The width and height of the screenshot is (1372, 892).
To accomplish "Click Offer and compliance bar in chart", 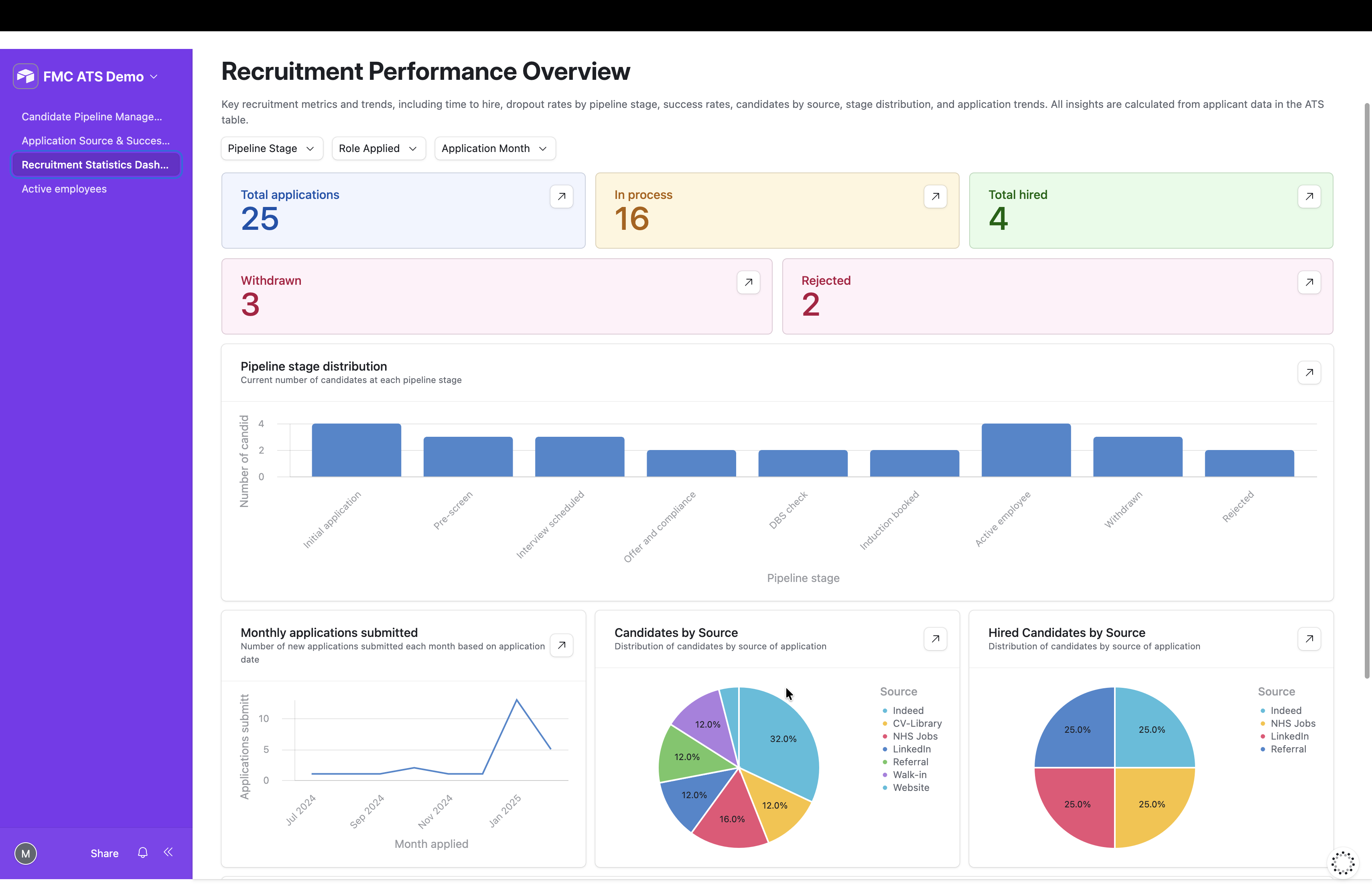I will click(691, 463).
